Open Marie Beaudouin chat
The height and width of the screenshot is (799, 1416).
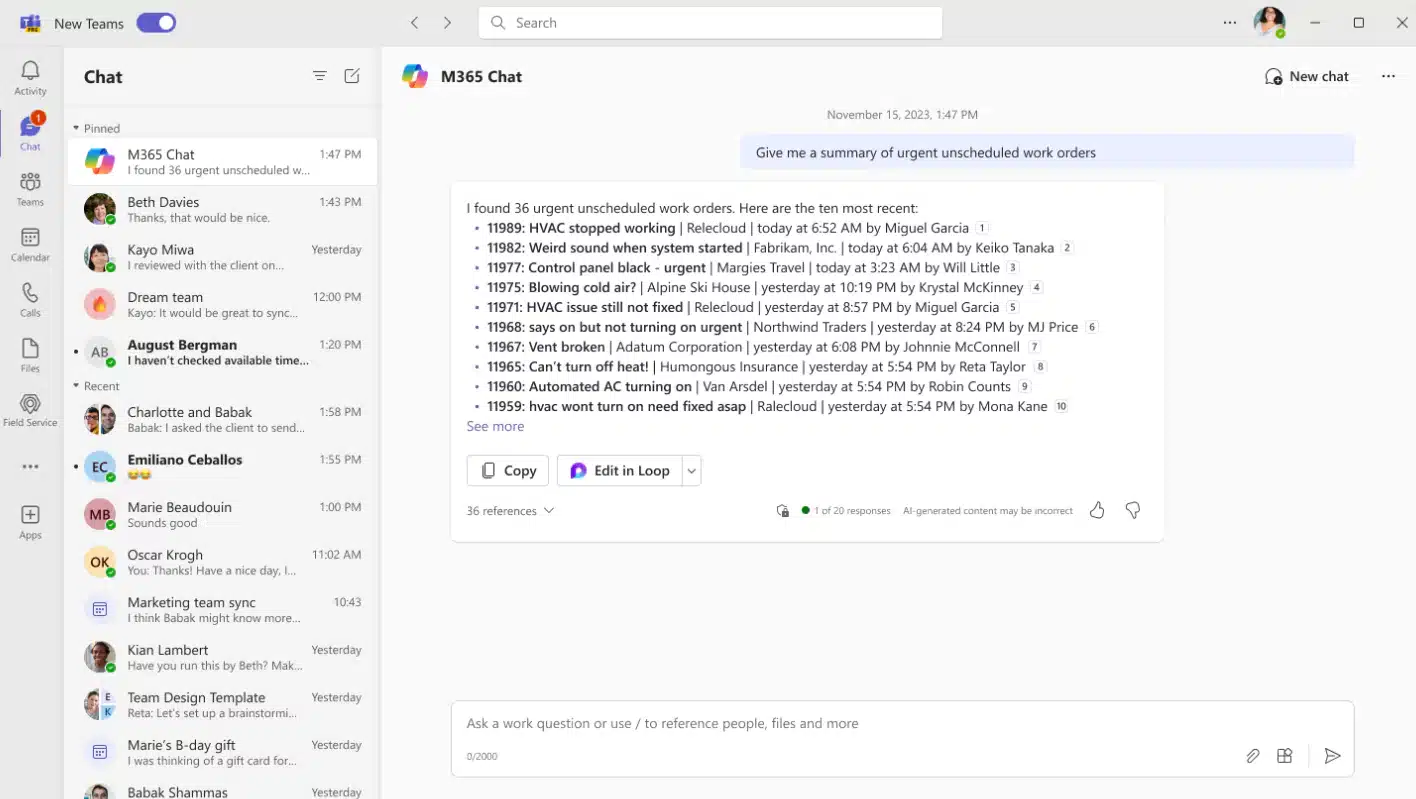[x=223, y=514]
